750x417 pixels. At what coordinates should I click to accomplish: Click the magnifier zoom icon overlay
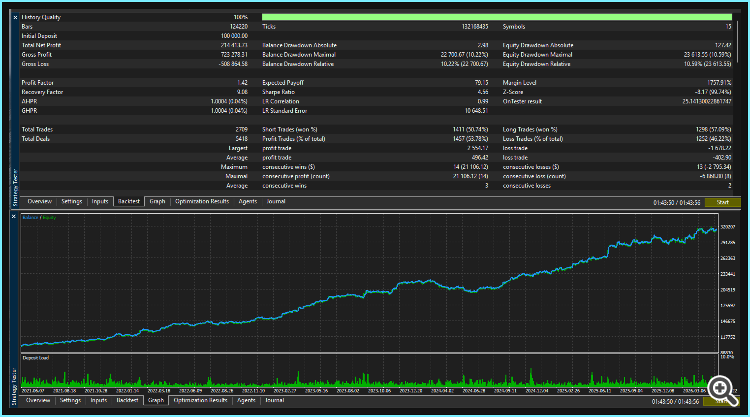[722, 390]
